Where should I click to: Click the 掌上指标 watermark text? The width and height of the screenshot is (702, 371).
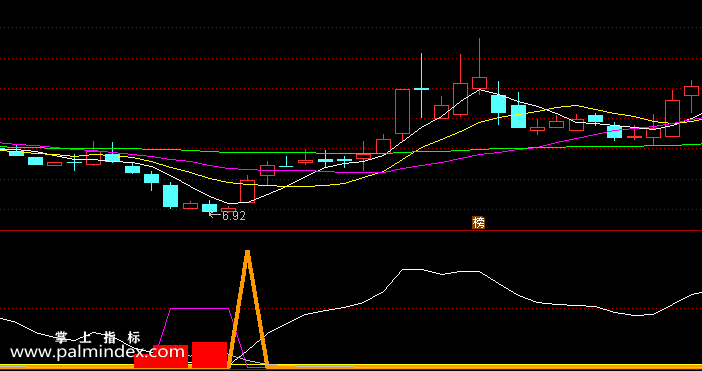coord(98,337)
